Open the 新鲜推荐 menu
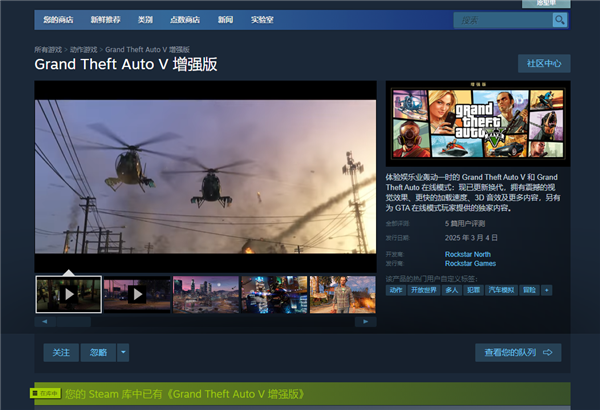Viewport: 600px width, 410px height. point(104,20)
